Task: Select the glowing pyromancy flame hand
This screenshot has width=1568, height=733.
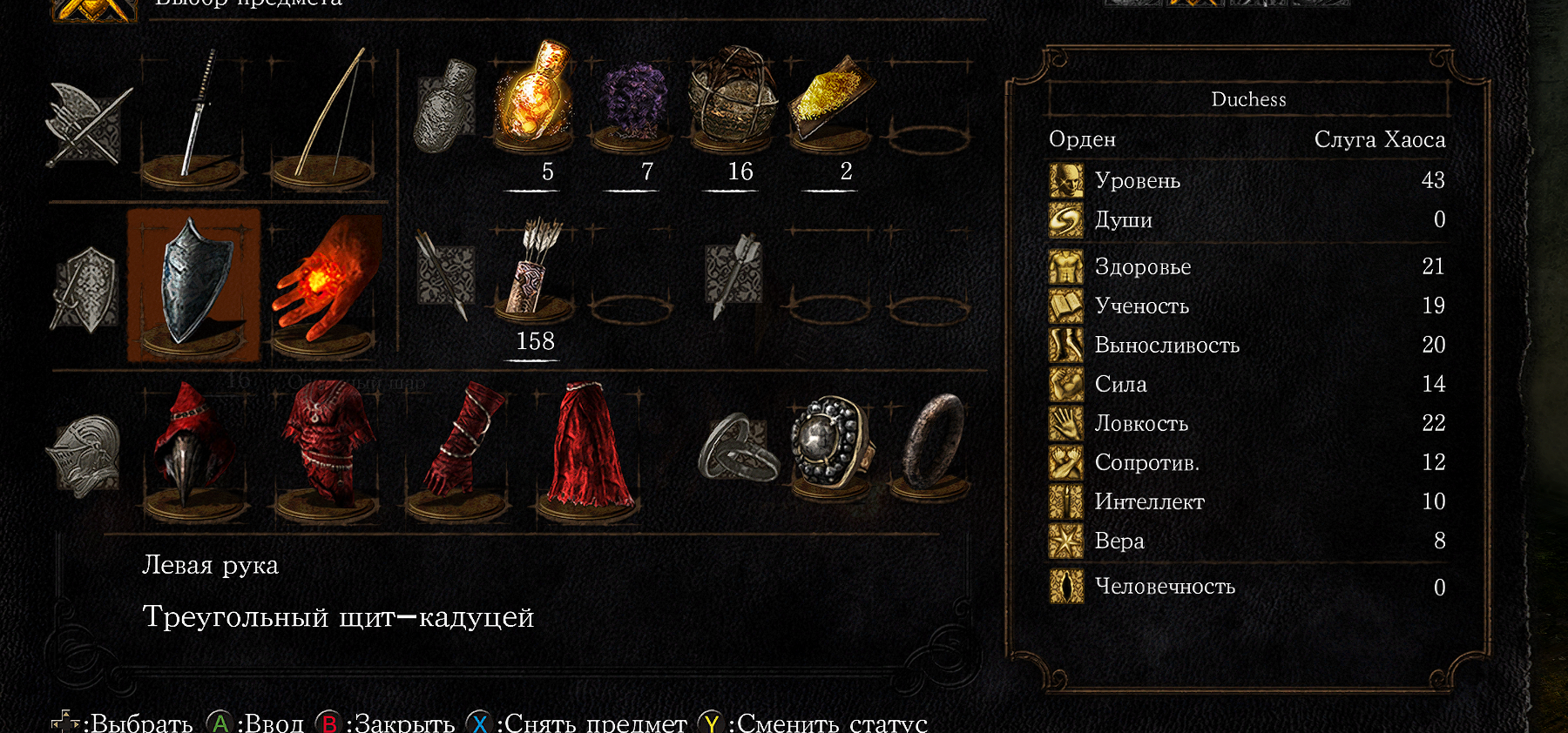Action: pyautogui.click(x=325, y=287)
